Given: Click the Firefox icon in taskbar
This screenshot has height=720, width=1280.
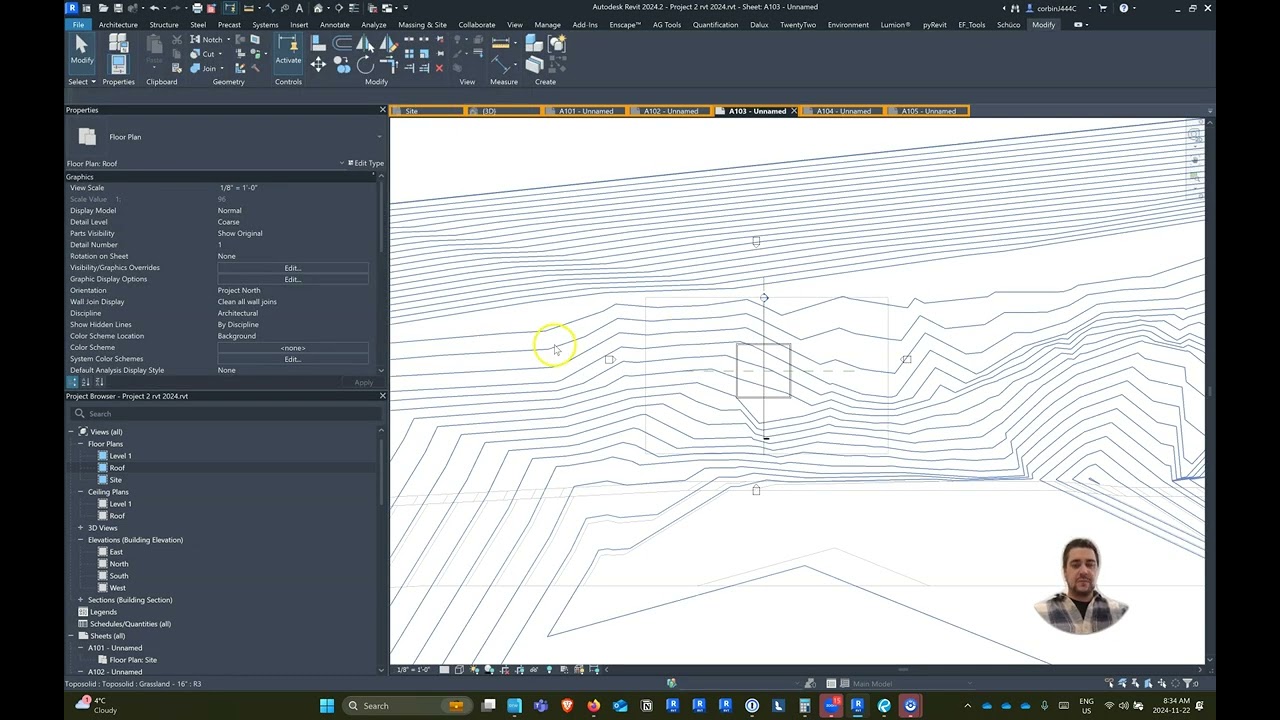Looking at the screenshot, I should 593,706.
